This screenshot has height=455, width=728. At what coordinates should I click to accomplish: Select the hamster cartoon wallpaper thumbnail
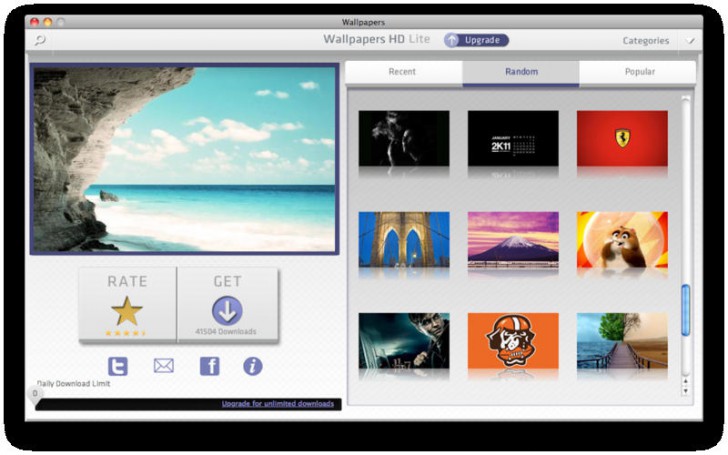622,240
